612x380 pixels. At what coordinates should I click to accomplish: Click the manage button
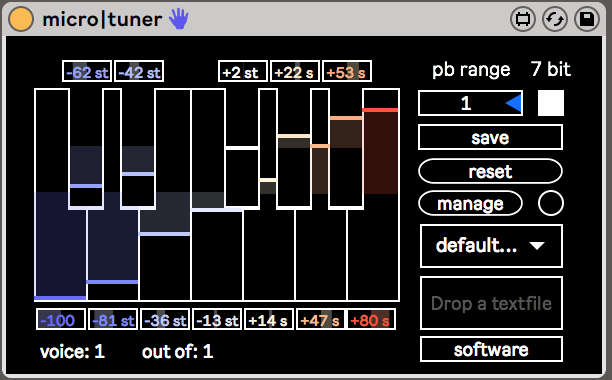point(470,203)
